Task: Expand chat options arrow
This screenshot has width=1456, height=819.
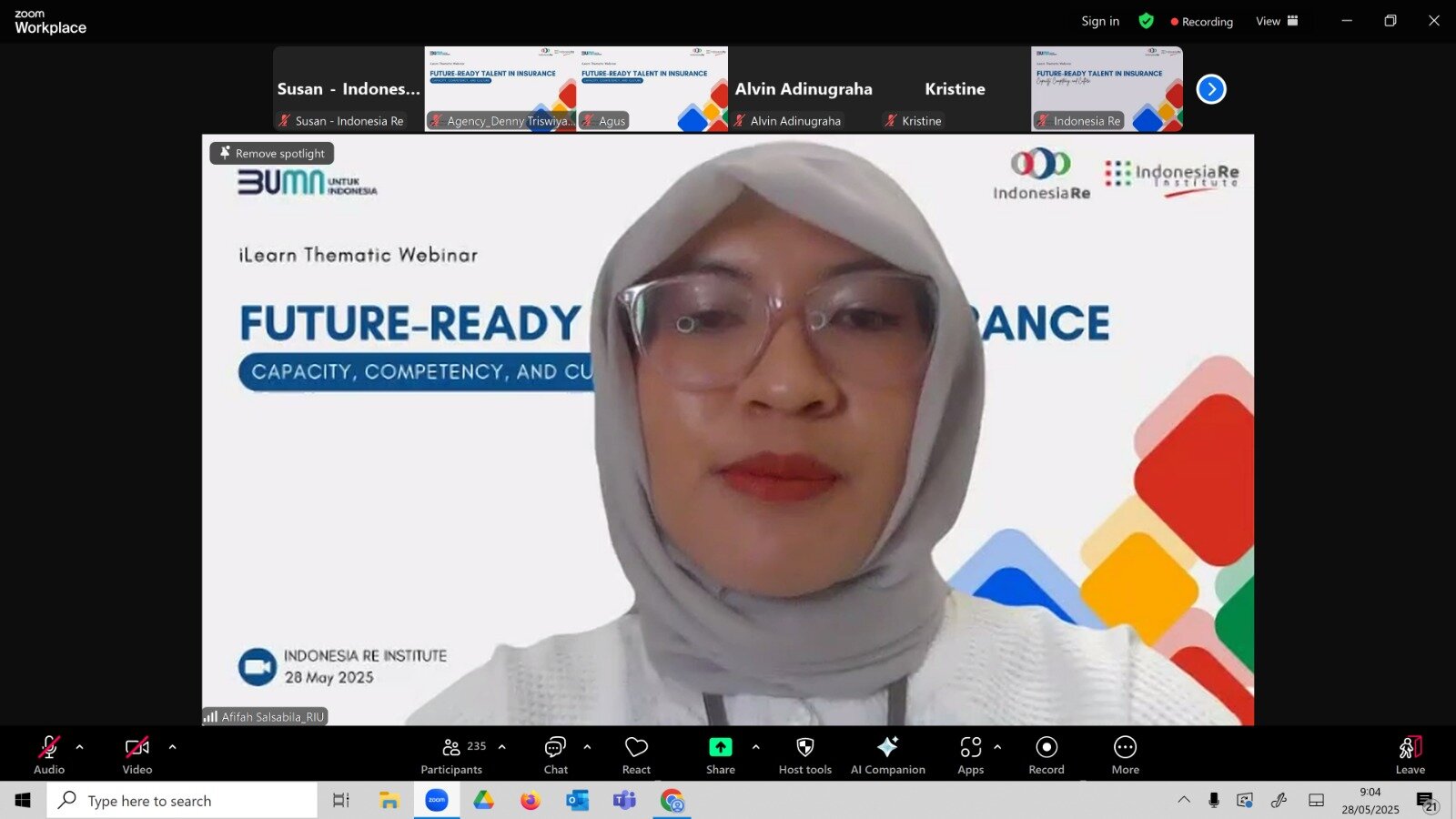Action: pos(587,747)
